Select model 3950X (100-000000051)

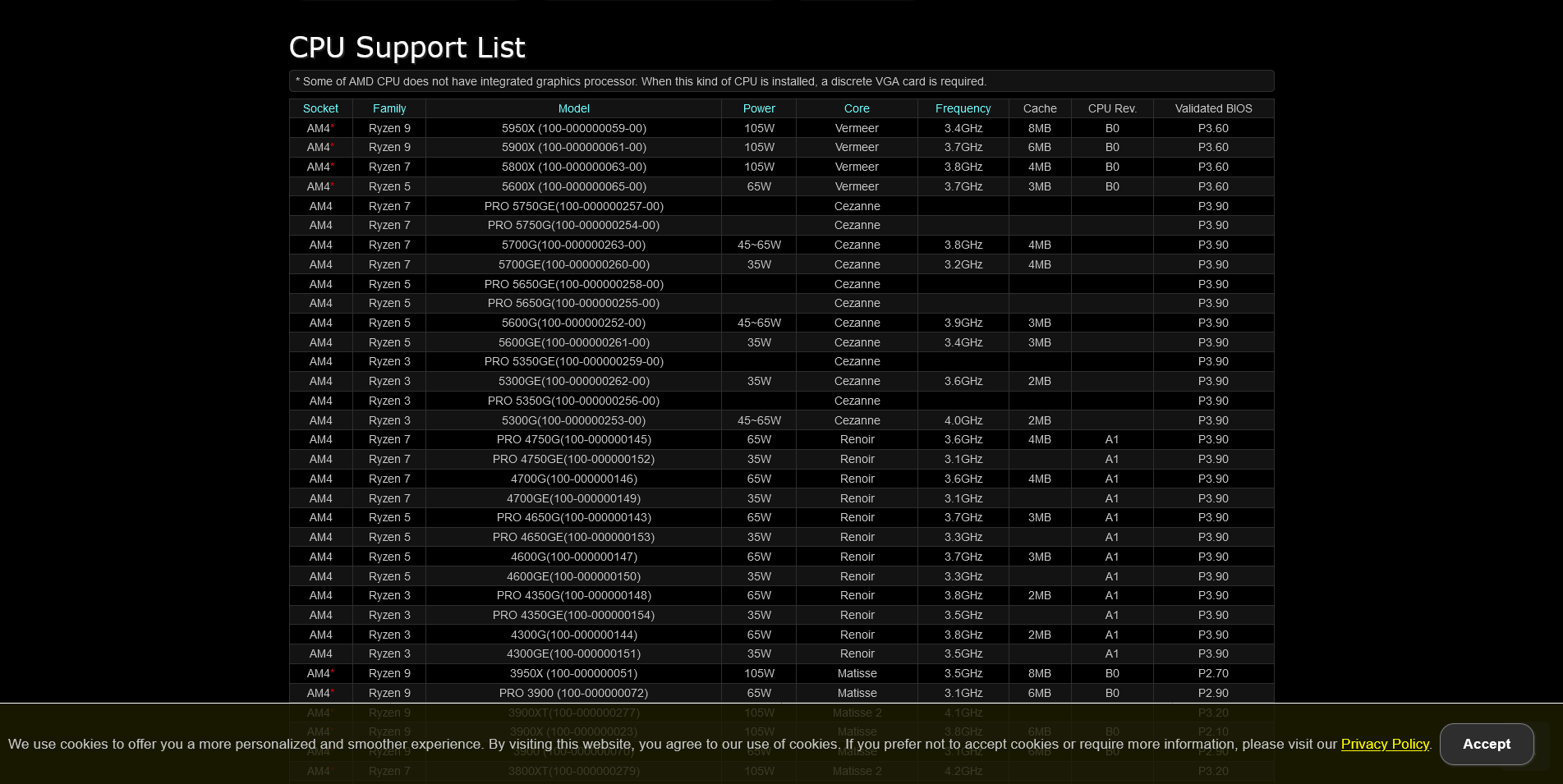click(x=574, y=673)
